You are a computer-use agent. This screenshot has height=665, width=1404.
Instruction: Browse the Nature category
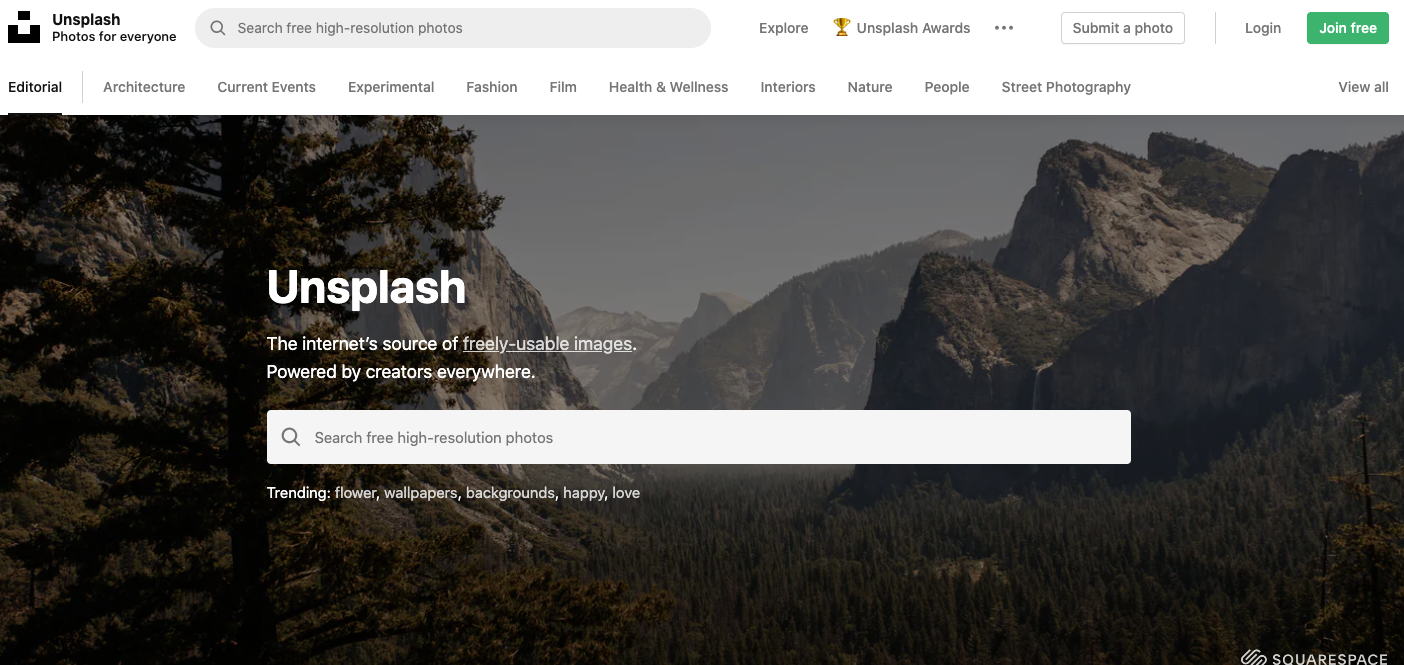pos(870,87)
